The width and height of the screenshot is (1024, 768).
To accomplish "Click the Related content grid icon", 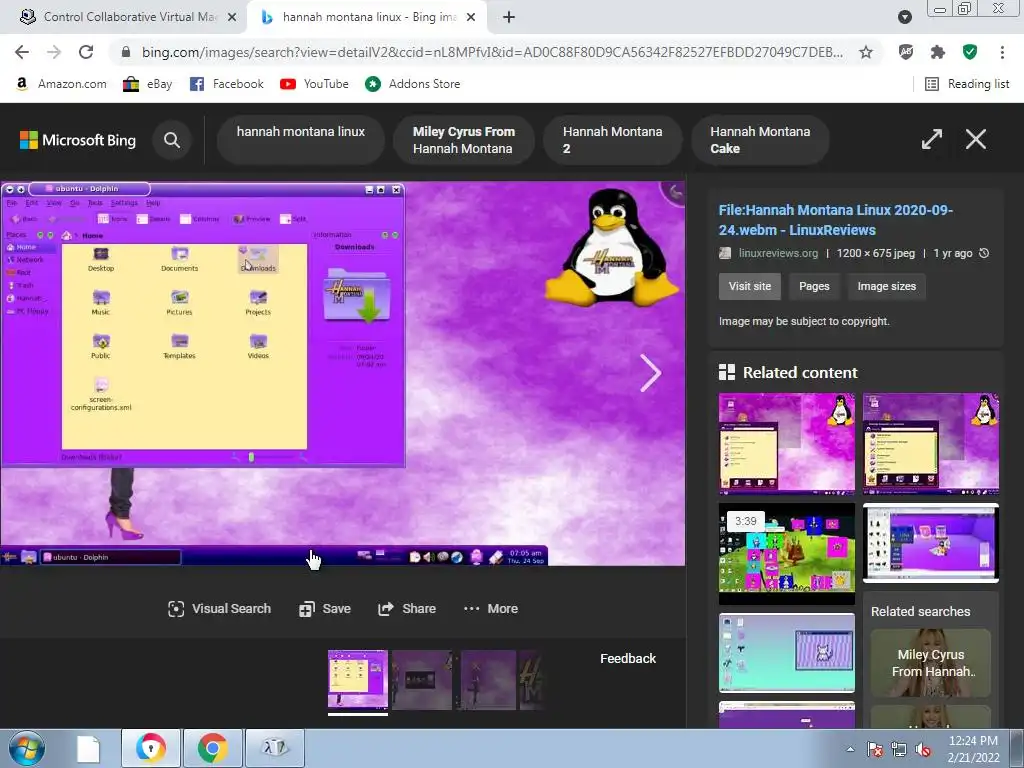I will click(727, 372).
